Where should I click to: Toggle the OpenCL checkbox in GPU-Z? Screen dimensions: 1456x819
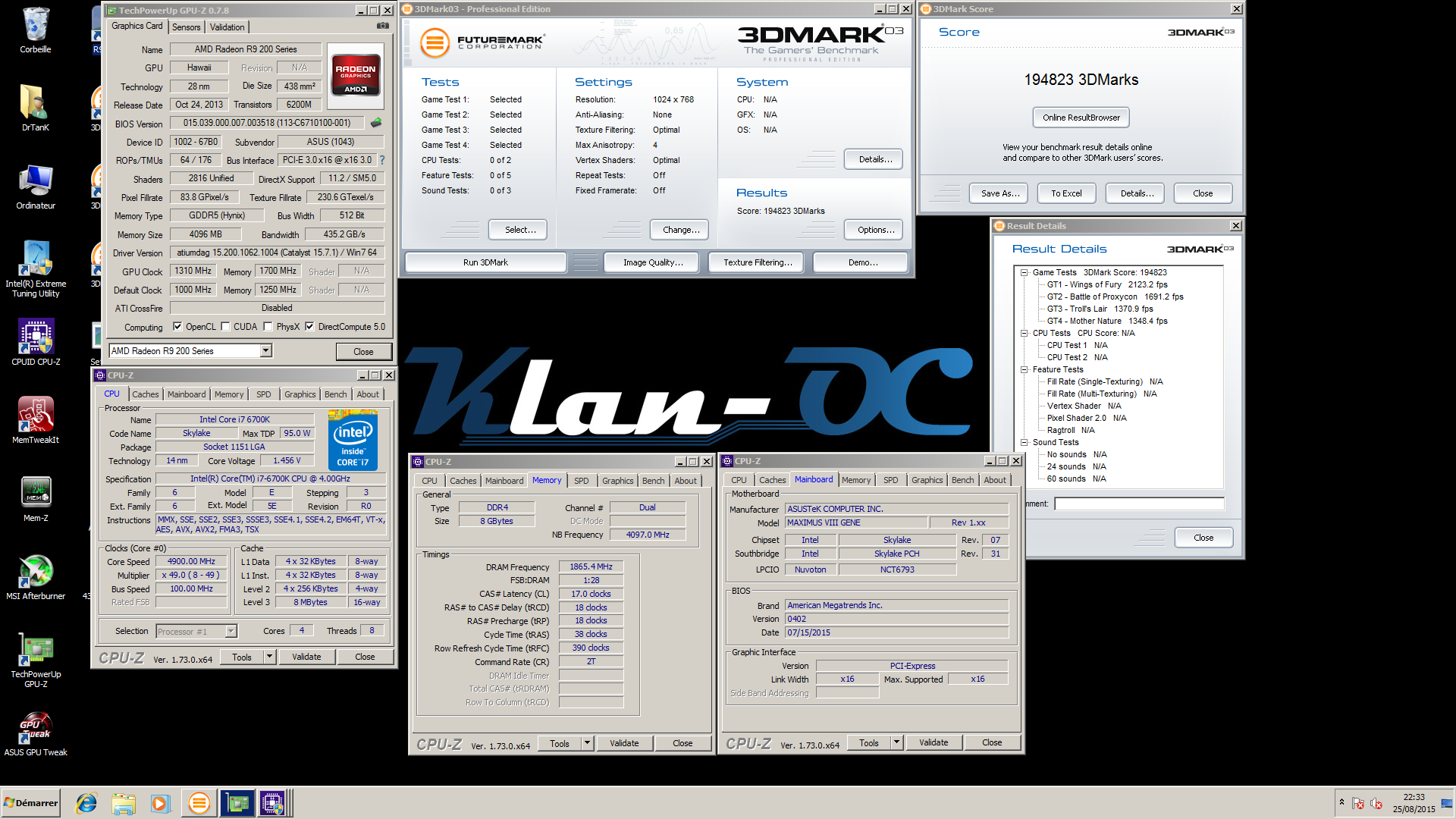click(177, 327)
